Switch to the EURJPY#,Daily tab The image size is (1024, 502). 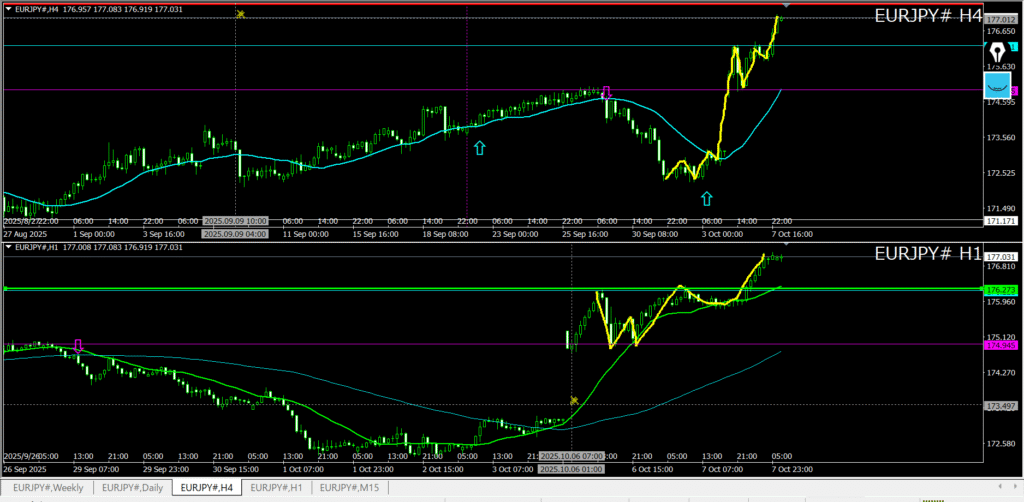click(x=133, y=488)
